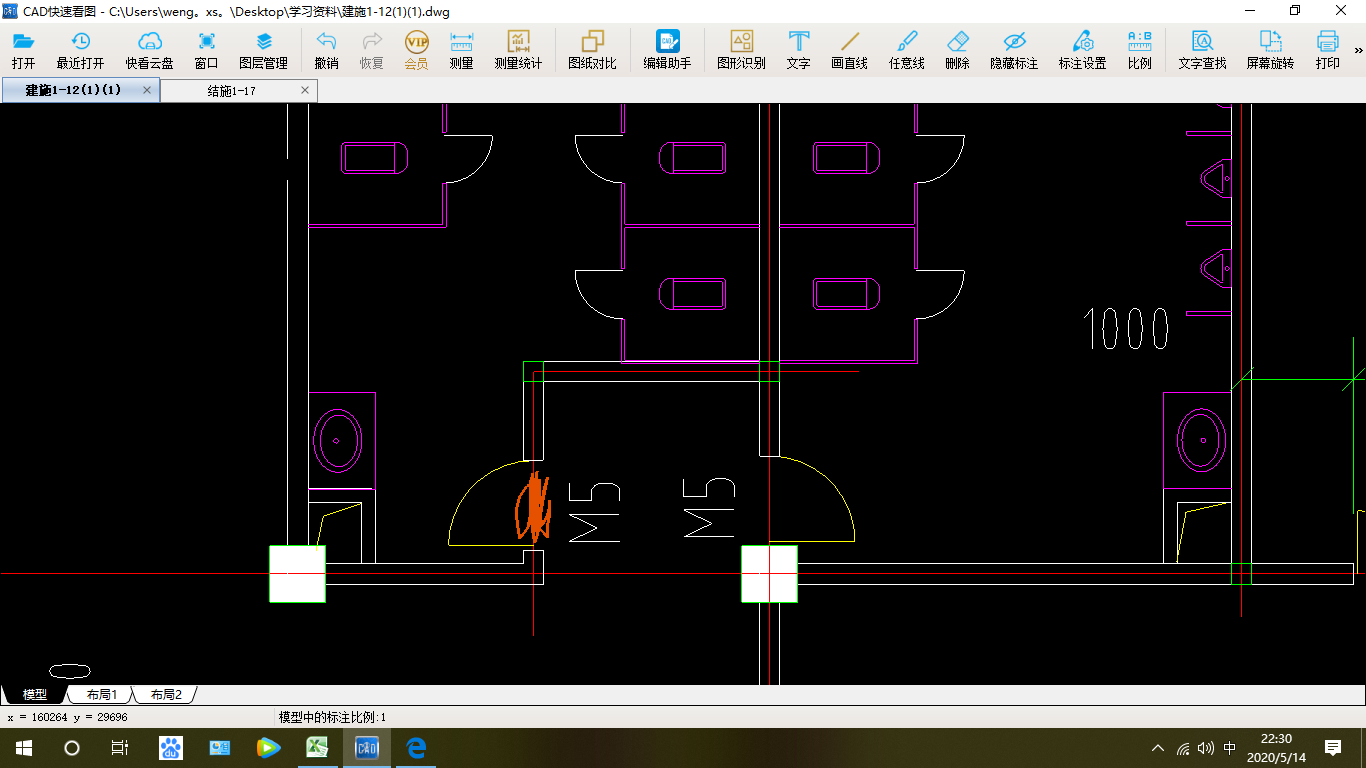Open the network status icon
This screenshot has width=1366, height=768.
point(1183,747)
